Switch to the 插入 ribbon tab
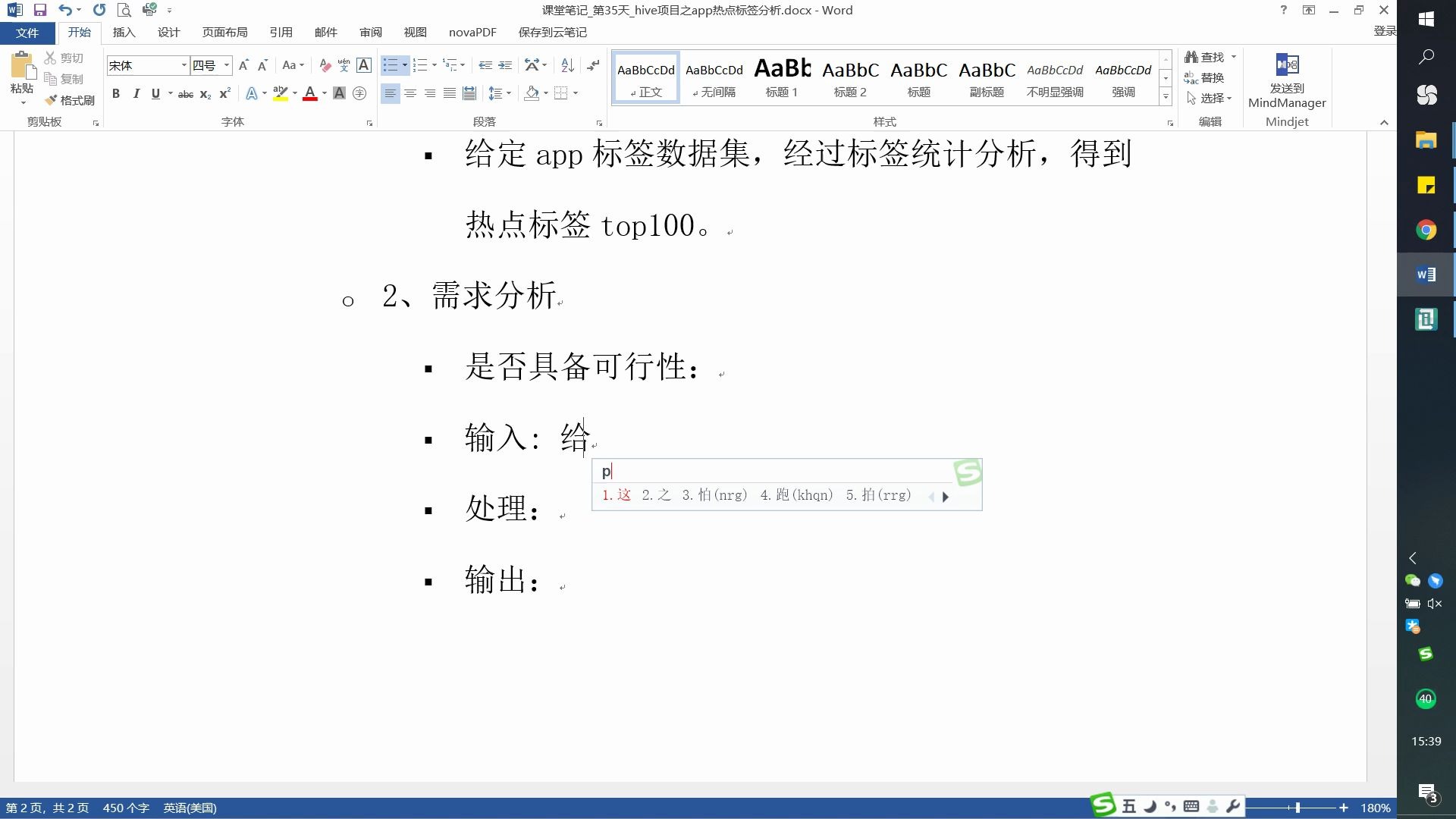Image resolution: width=1456 pixels, height=819 pixels. coord(124,32)
